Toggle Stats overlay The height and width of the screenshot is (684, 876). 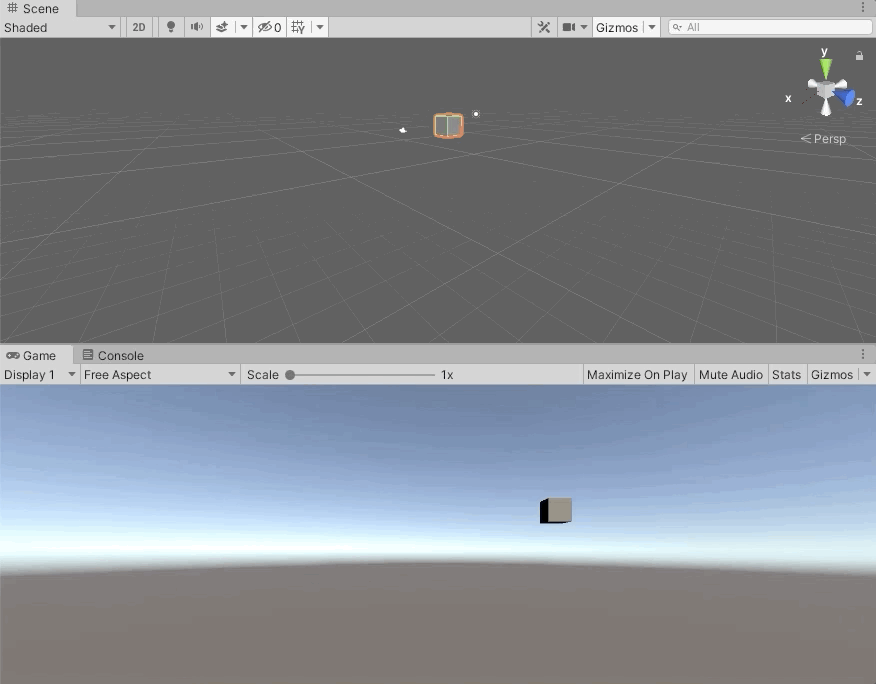[786, 374]
